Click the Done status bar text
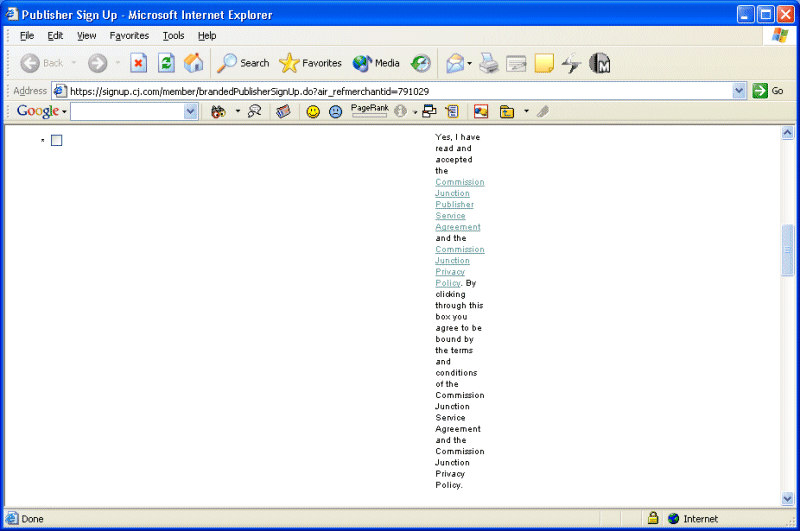 [32, 519]
